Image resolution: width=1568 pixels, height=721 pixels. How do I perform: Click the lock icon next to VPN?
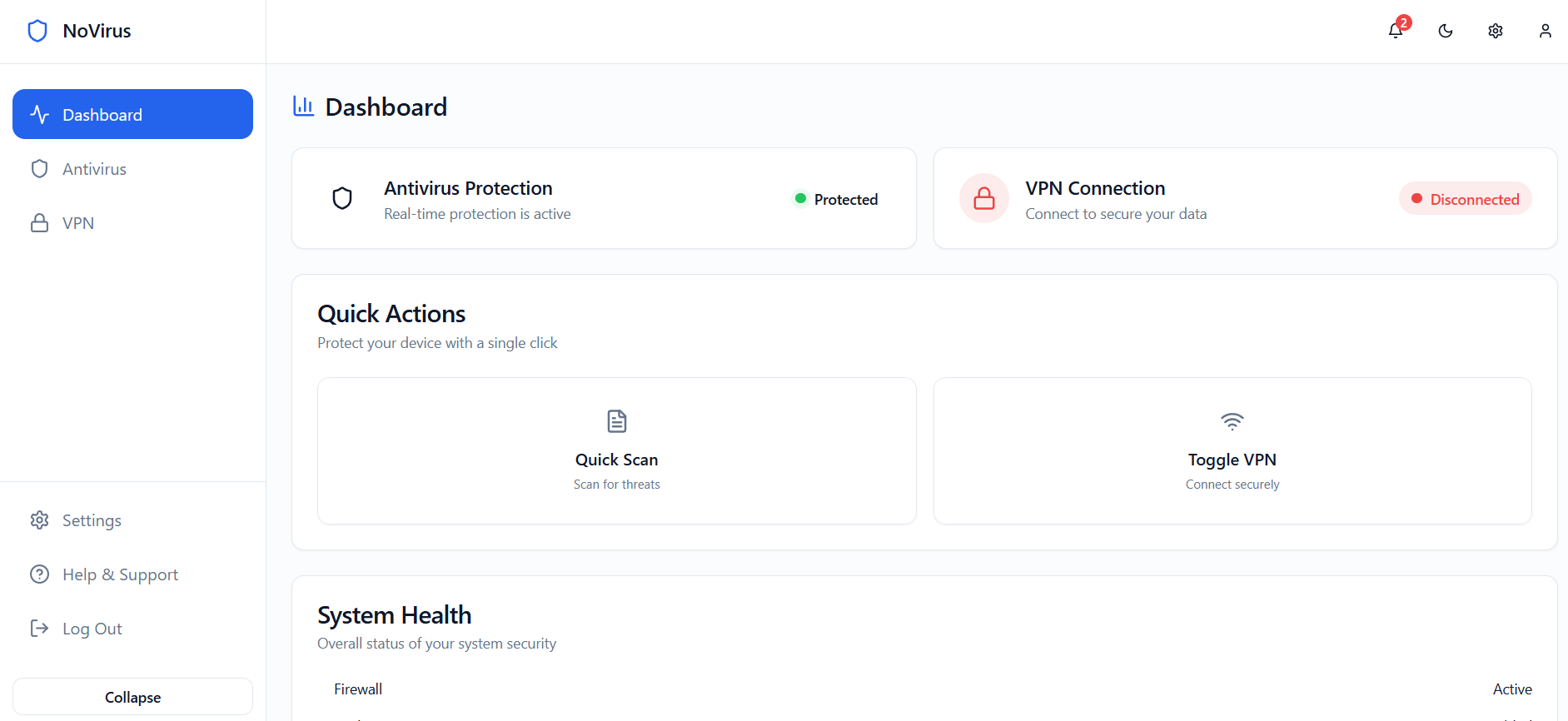39,222
